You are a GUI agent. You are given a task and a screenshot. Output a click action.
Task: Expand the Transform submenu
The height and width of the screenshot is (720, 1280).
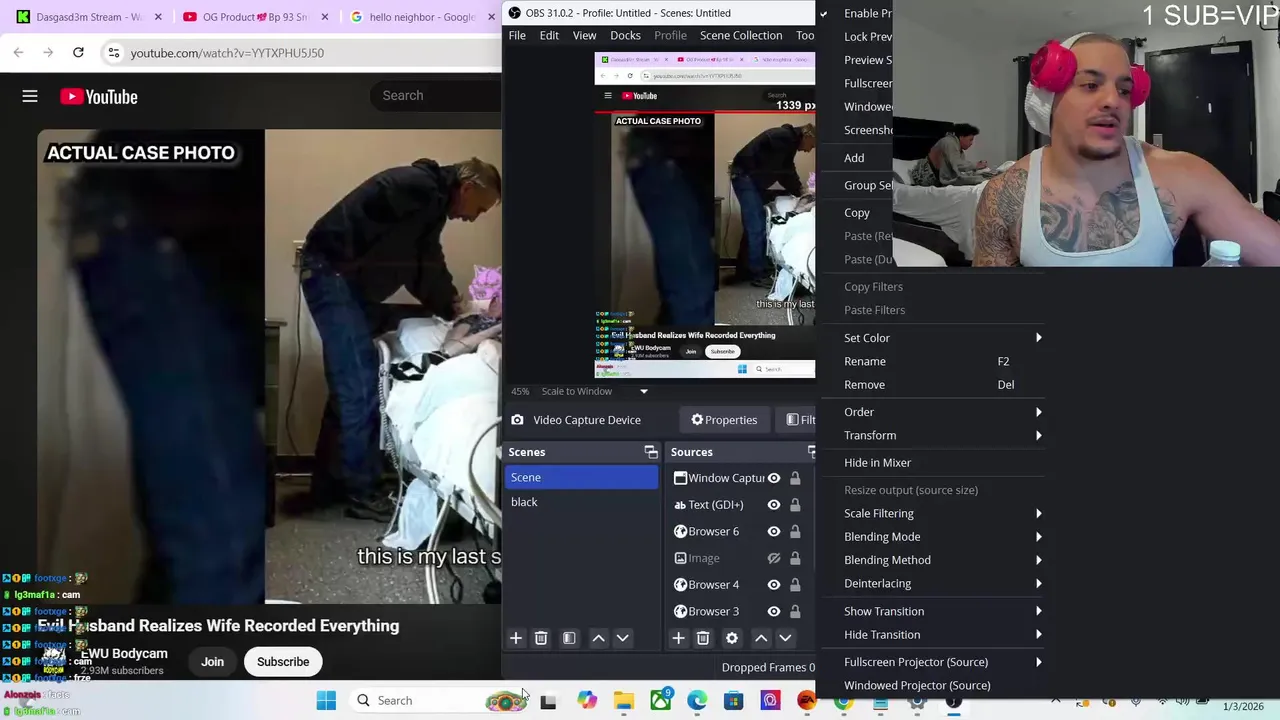click(x=943, y=435)
